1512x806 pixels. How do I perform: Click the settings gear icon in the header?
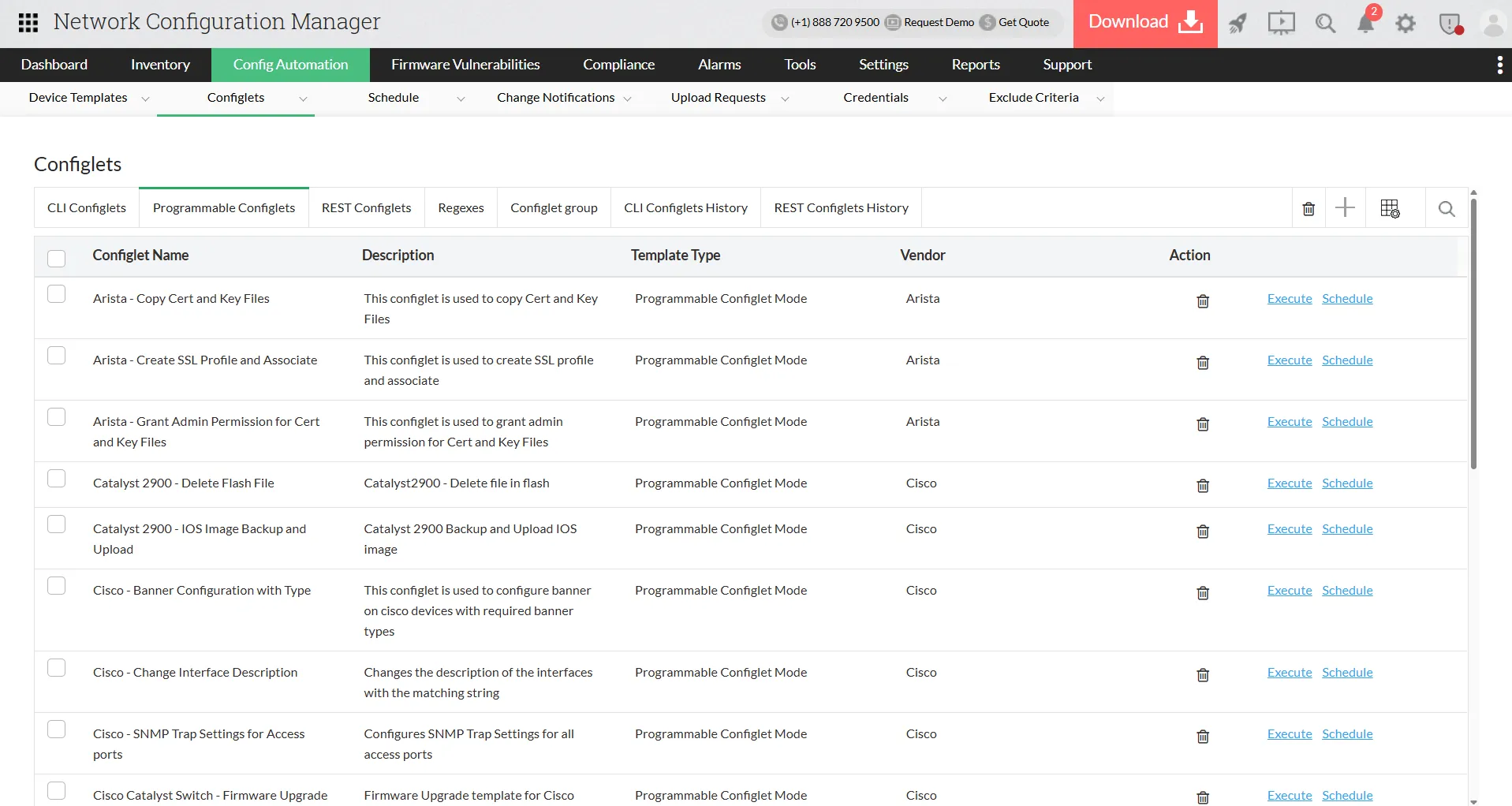(x=1405, y=23)
